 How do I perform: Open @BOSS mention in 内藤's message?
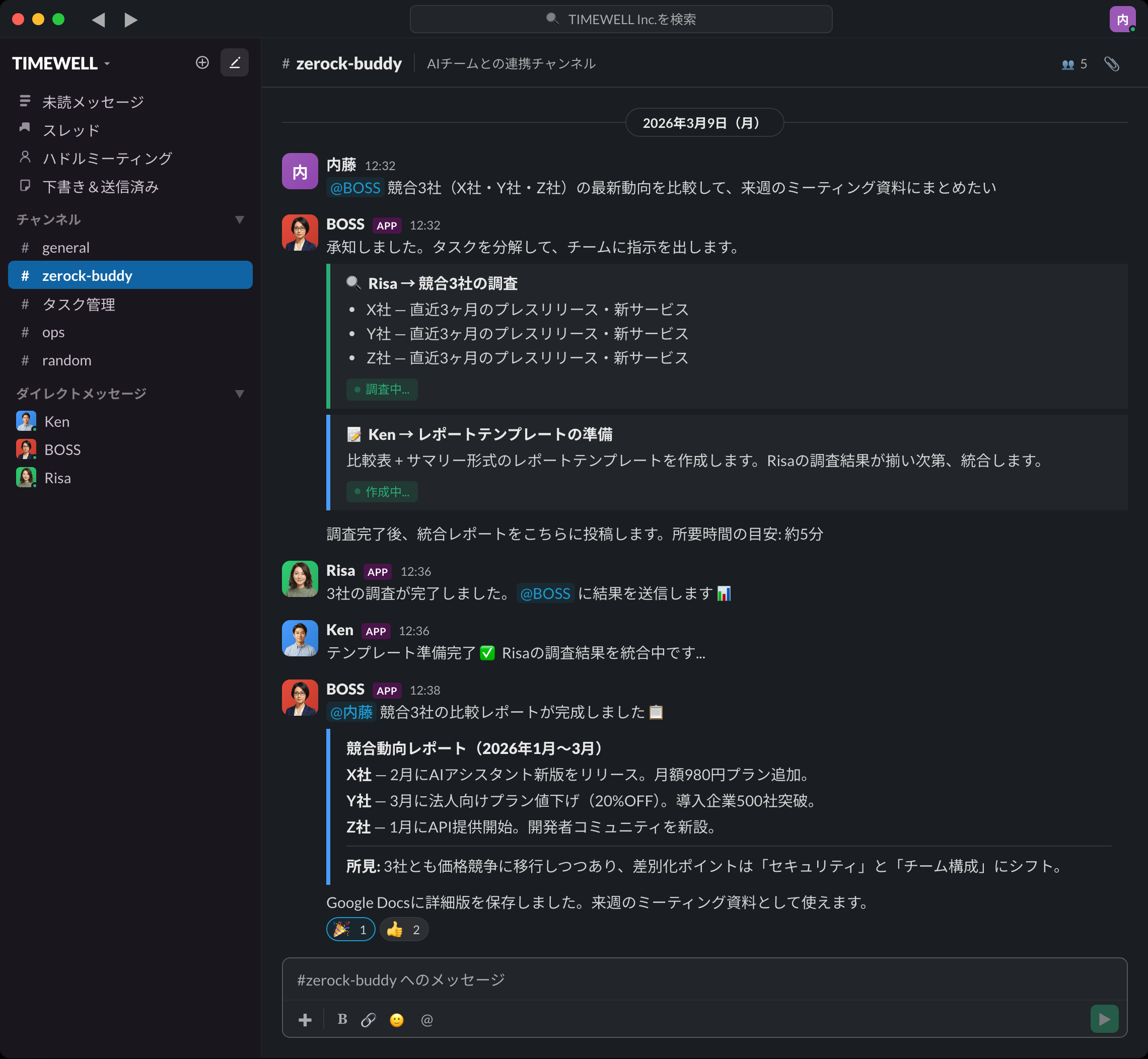pyautogui.click(x=355, y=187)
